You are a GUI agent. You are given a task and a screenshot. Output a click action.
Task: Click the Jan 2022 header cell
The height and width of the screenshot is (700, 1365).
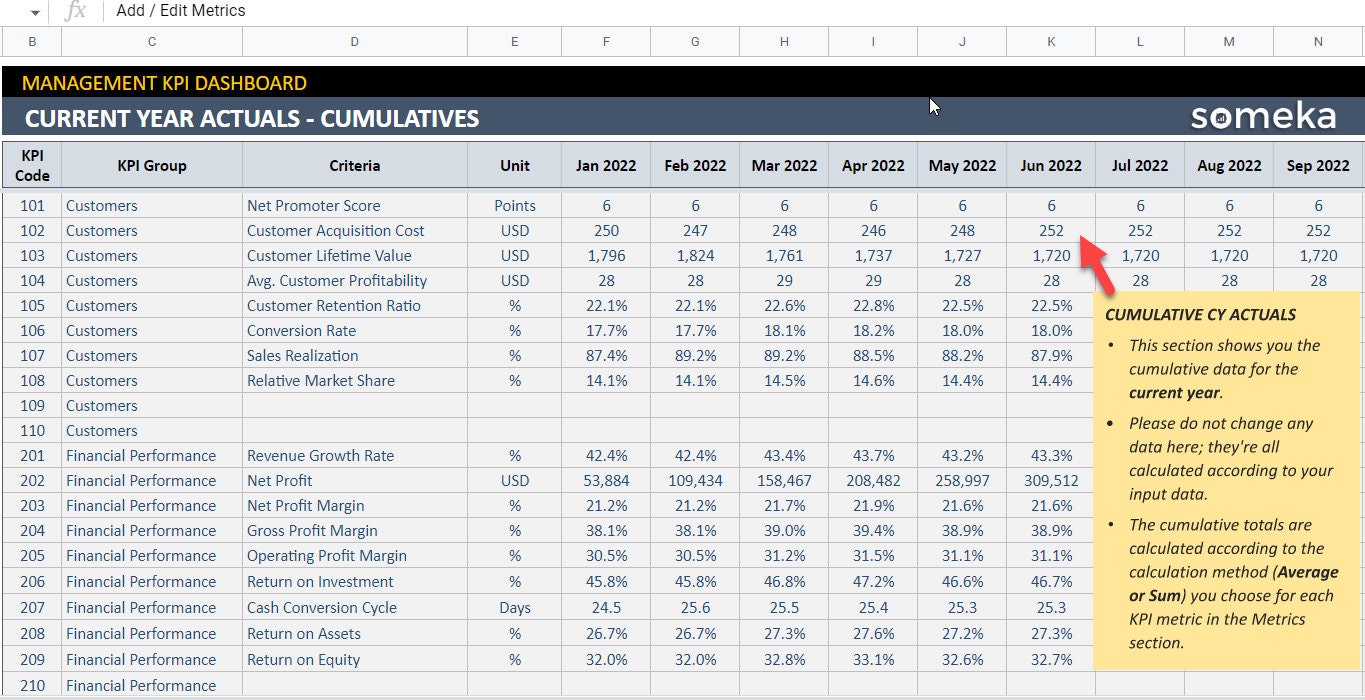606,165
